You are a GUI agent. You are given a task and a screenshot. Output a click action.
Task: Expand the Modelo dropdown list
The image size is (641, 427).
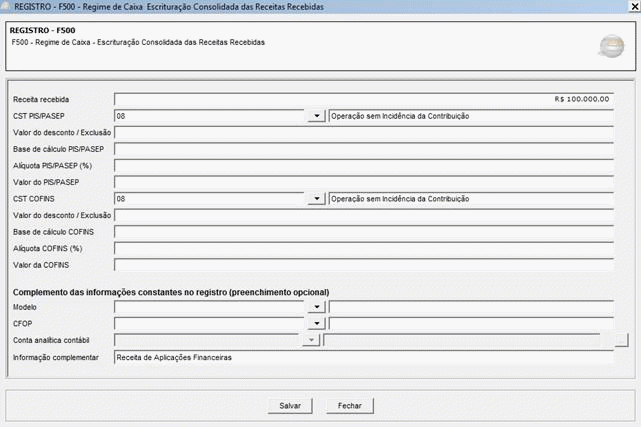tap(316, 307)
